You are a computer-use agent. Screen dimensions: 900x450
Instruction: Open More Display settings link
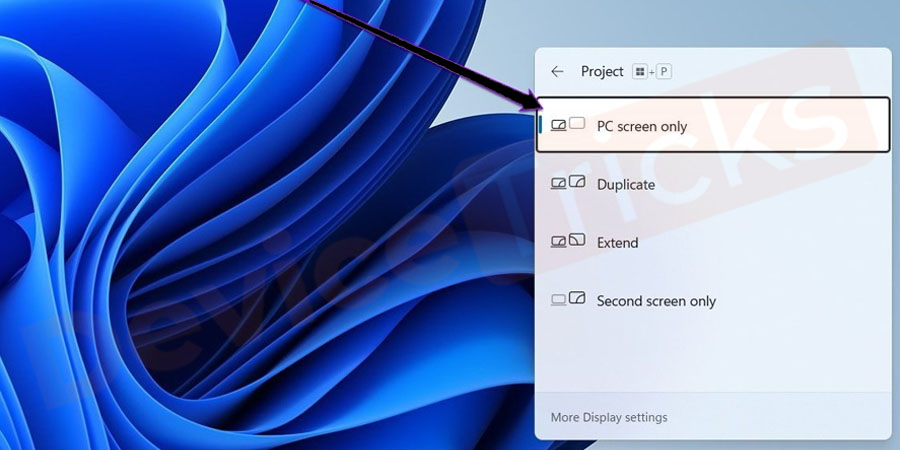click(609, 417)
